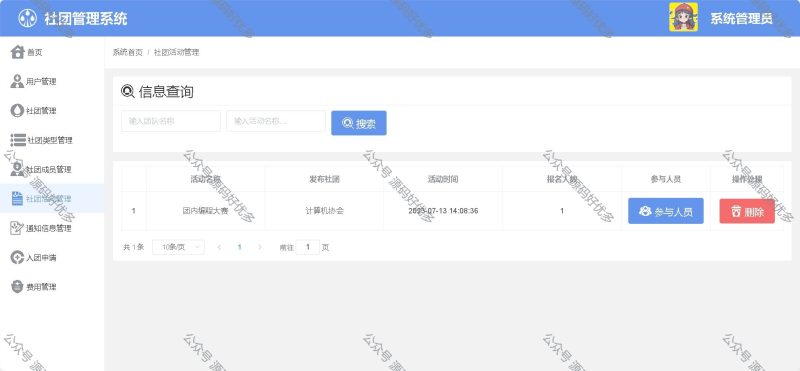Click the 社团管理系统 logo icon

click(x=28, y=18)
